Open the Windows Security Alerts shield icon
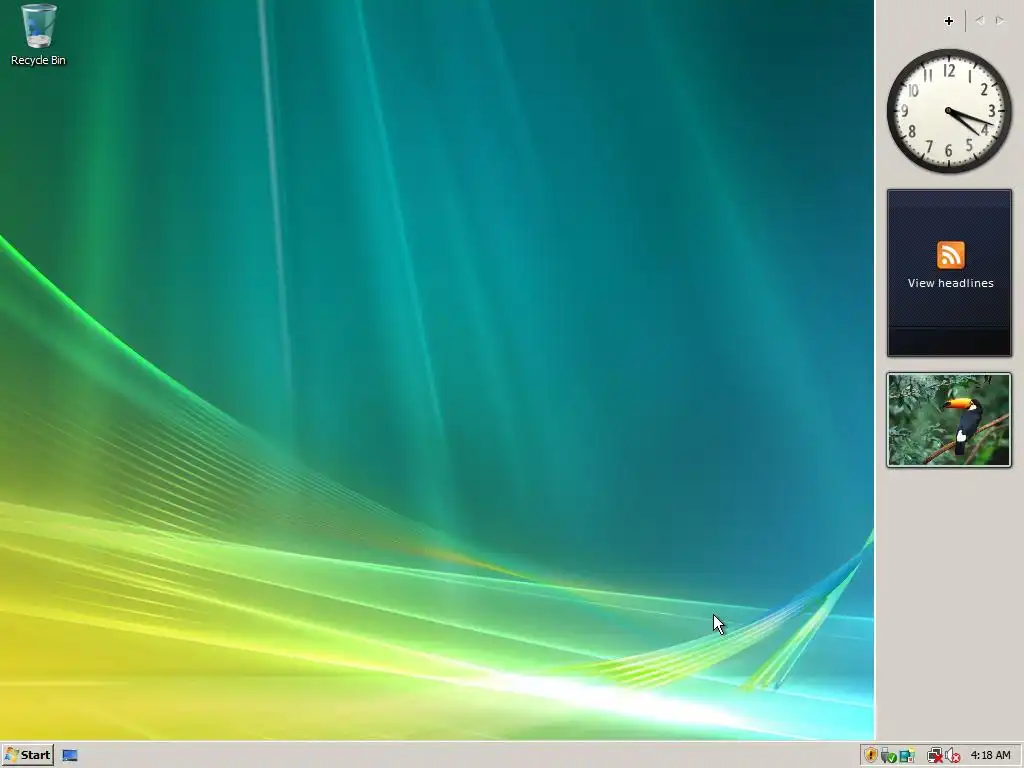 click(x=871, y=756)
